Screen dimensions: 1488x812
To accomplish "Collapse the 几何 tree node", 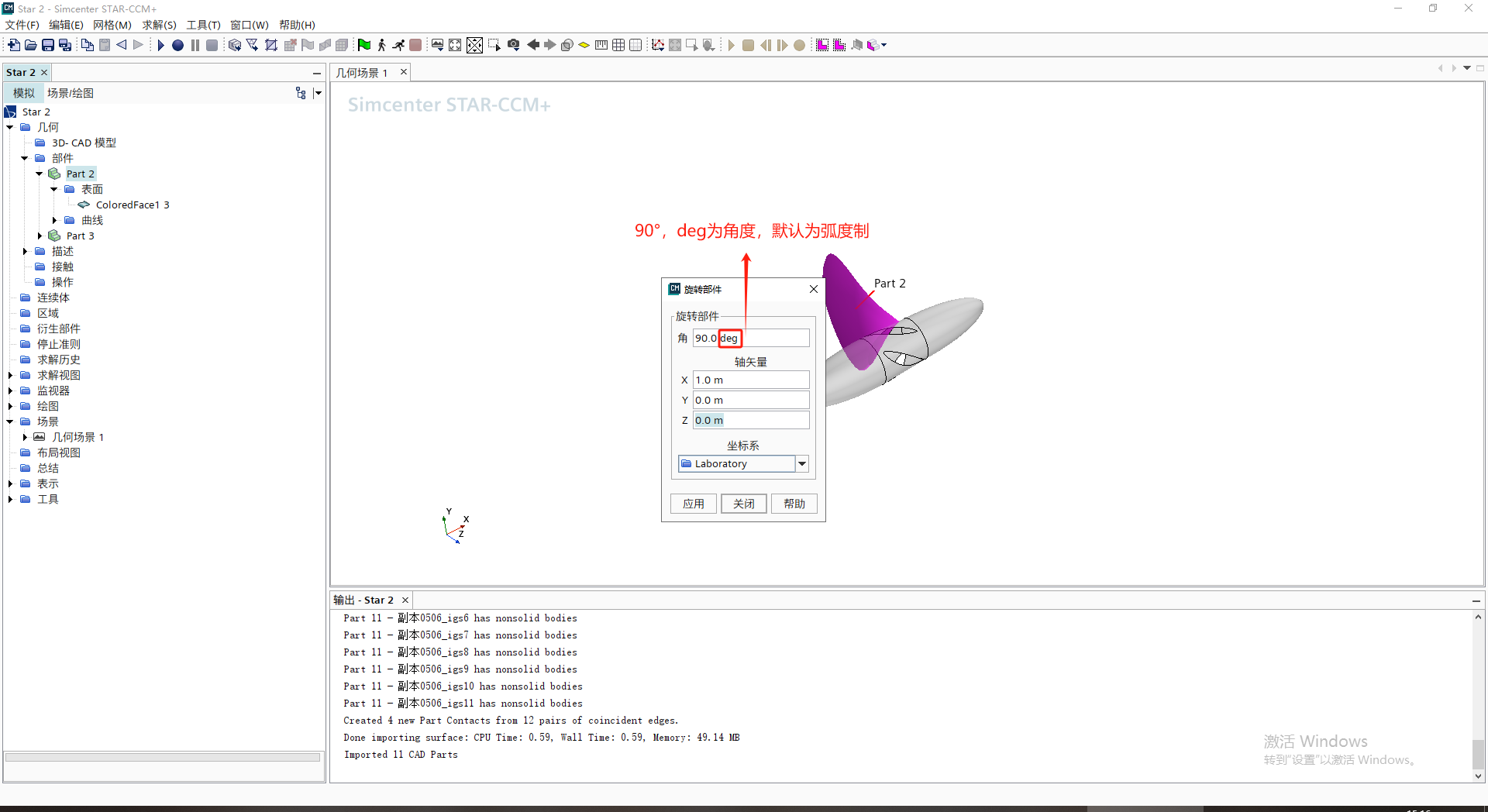I will pos(10,127).
